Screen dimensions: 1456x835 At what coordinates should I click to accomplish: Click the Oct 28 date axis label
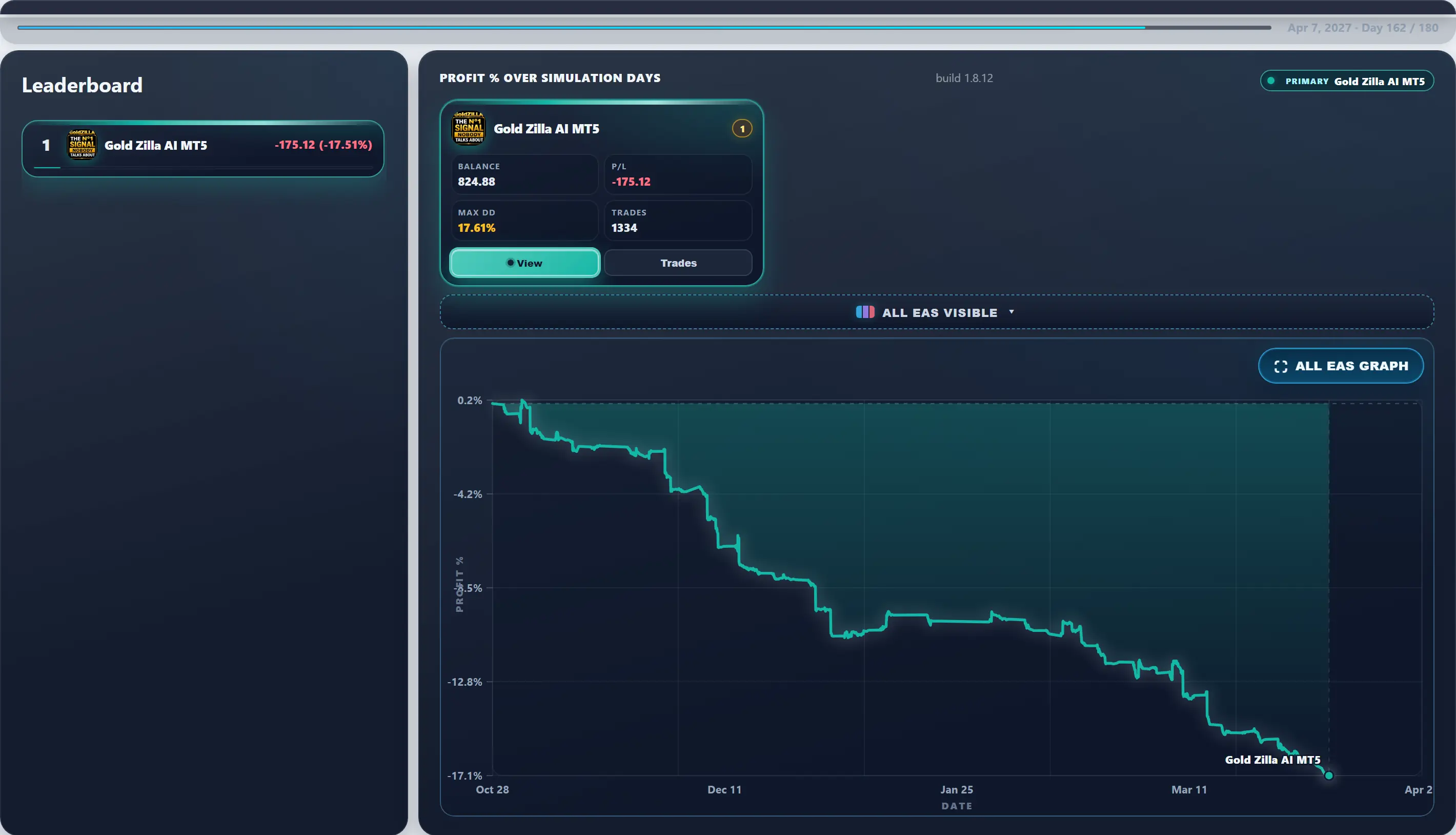pos(492,790)
